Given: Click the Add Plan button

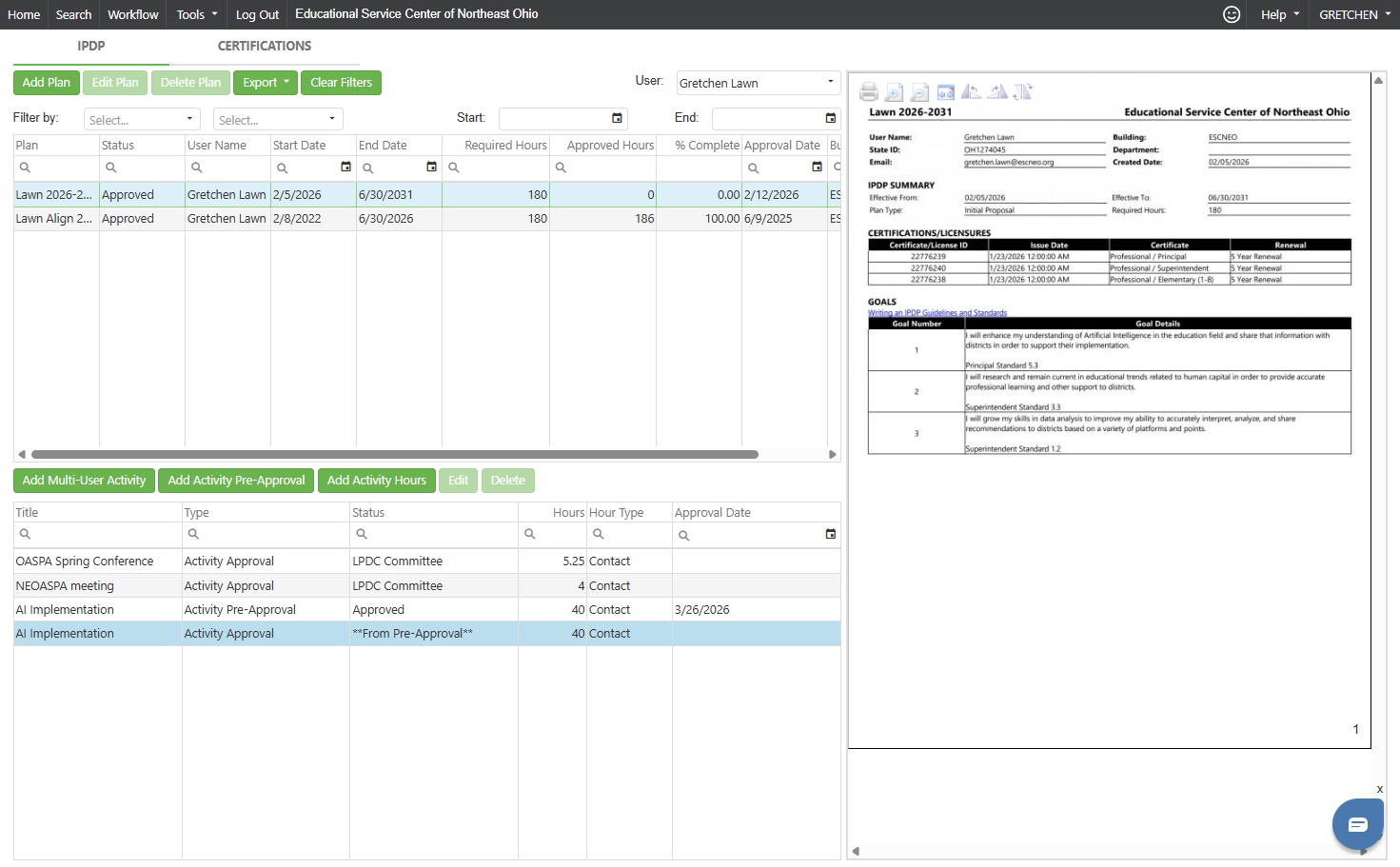Looking at the screenshot, I should (47, 83).
